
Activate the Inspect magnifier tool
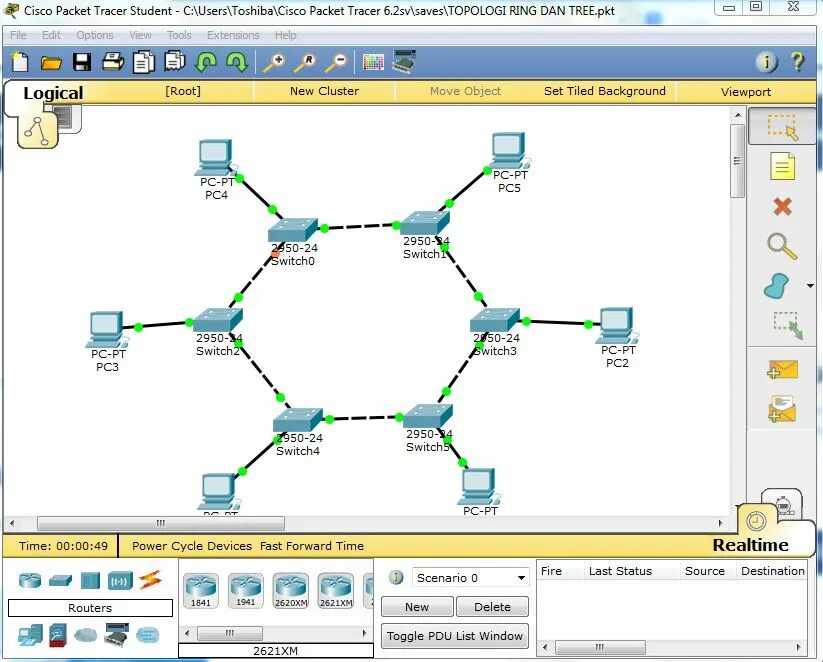tap(782, 246)
